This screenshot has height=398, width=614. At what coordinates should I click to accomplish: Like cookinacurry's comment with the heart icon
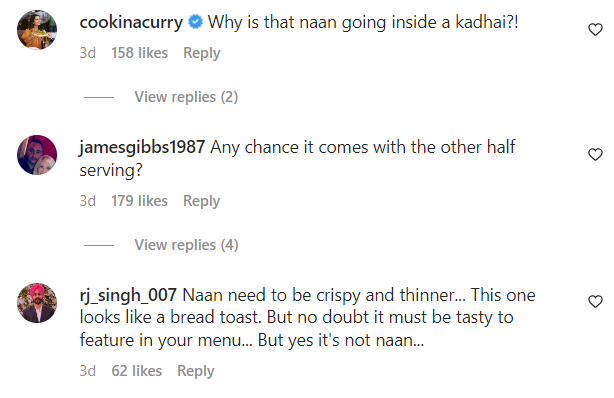pyautogui.click(x=595, y=30)
